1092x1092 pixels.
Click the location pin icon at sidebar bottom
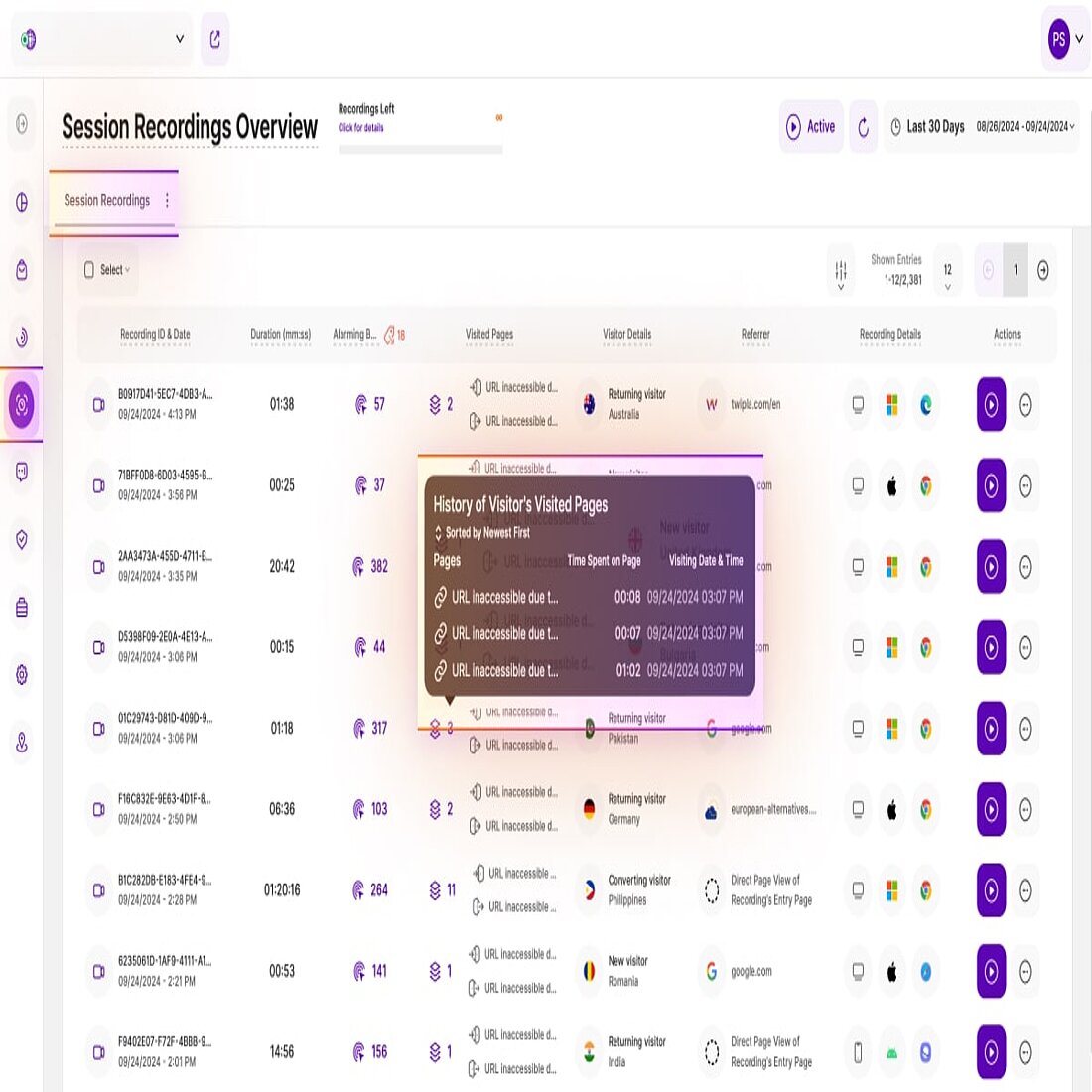pyautogui.click(x=21, y=743)
